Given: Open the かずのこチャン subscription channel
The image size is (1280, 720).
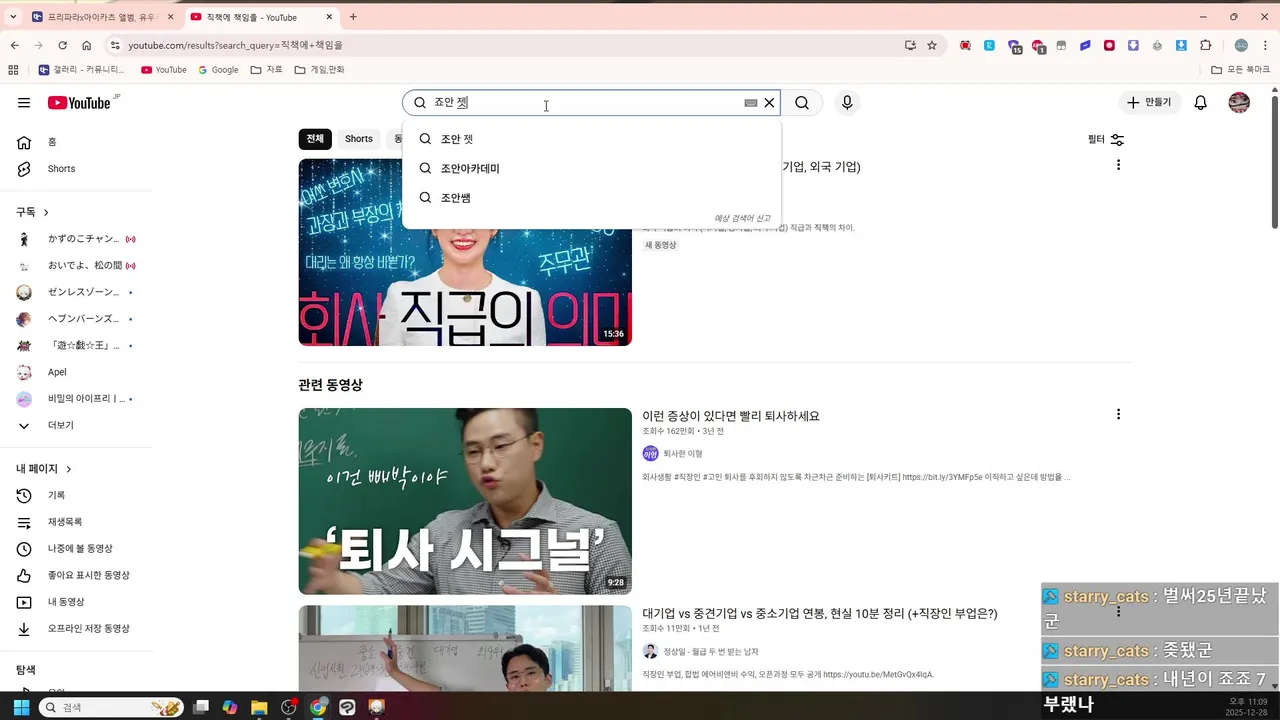Looking at the screenshot, I should pyautogui.click(x=78, y=239).
